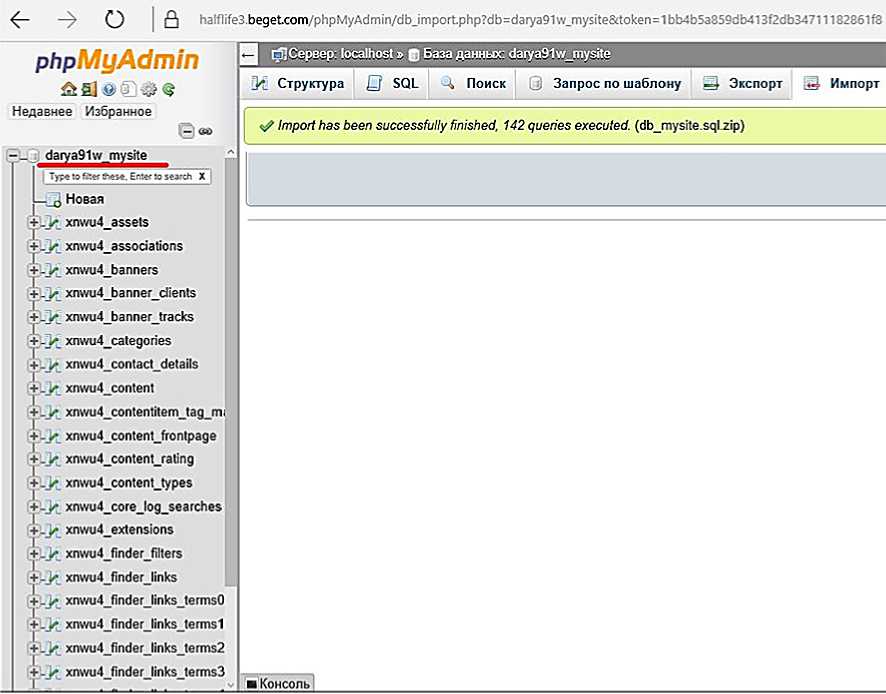Image resolution: width=886 pixels, height=694 pixels.
Task: Click the Collapse all tree icon
Action: pyautogui.click(x=186, y=131)
